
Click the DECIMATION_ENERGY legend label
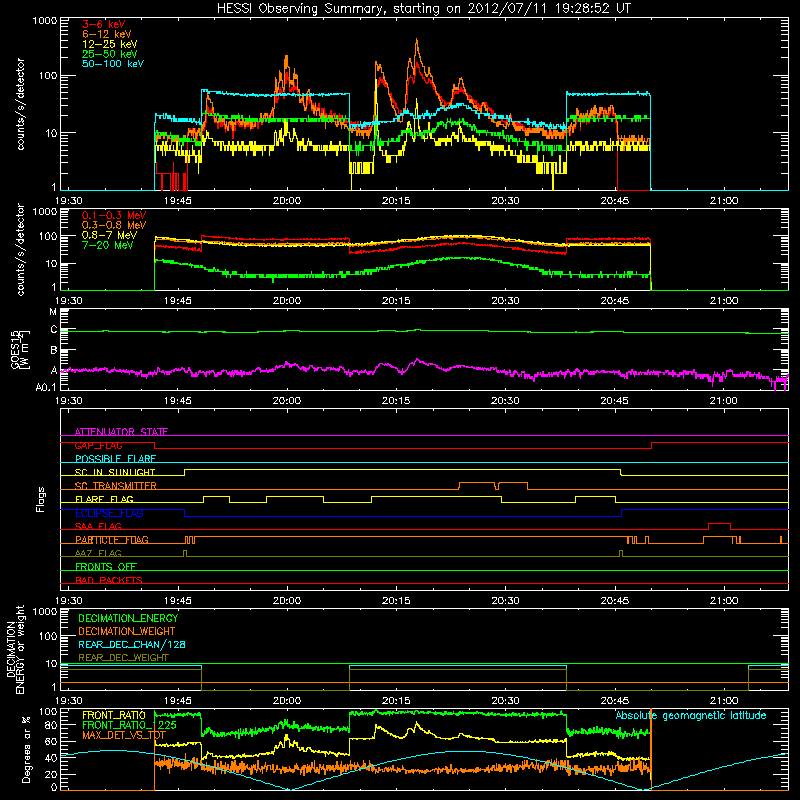pyautogui.click(x=128, y=618)
